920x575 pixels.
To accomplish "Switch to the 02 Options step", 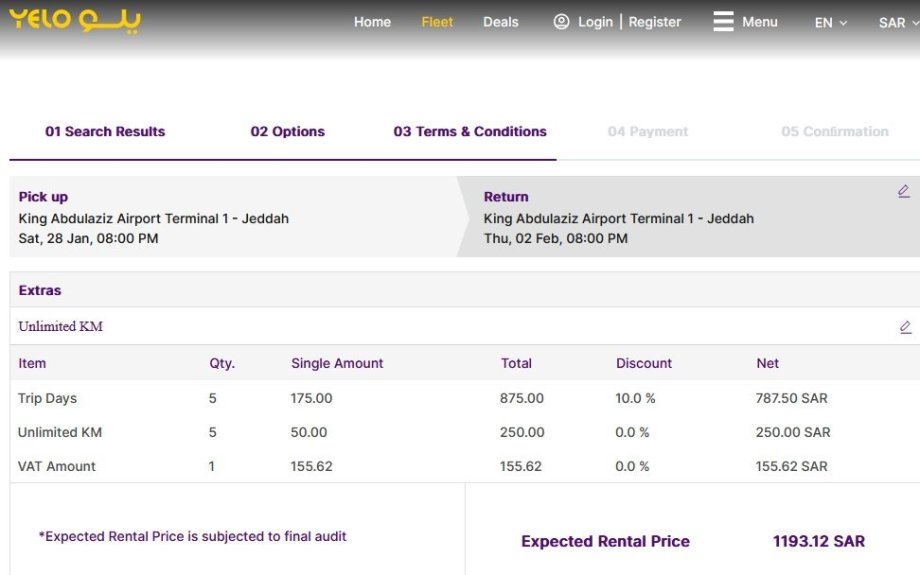I will (287, 131).
